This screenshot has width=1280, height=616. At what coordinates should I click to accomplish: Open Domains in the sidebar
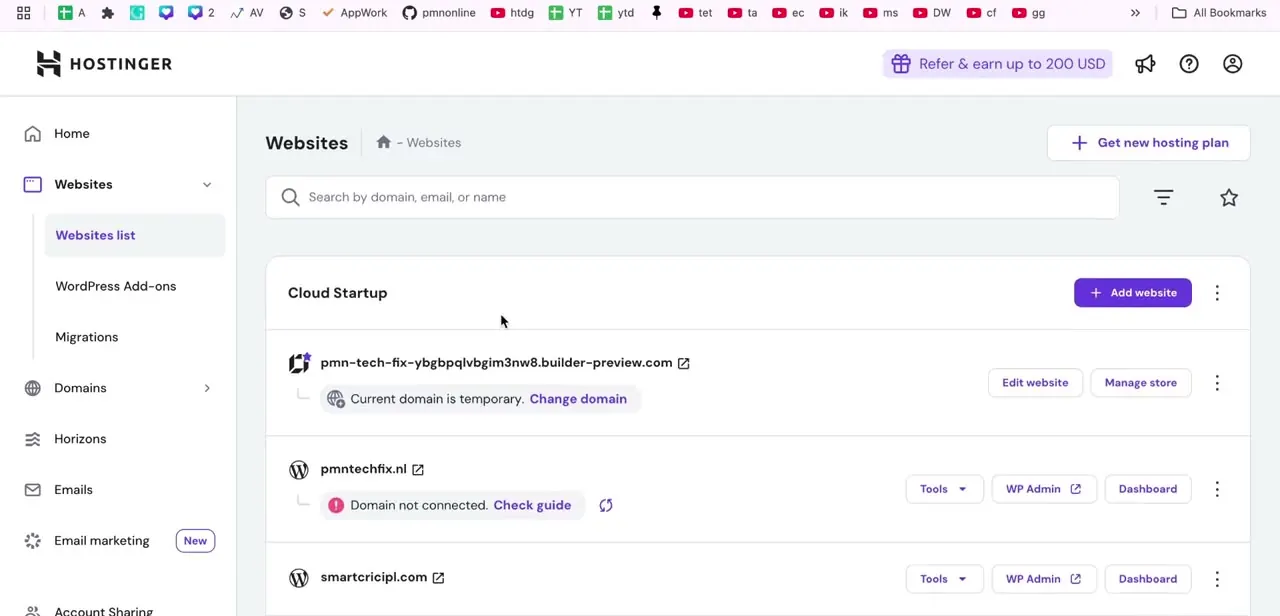[80, 388]
